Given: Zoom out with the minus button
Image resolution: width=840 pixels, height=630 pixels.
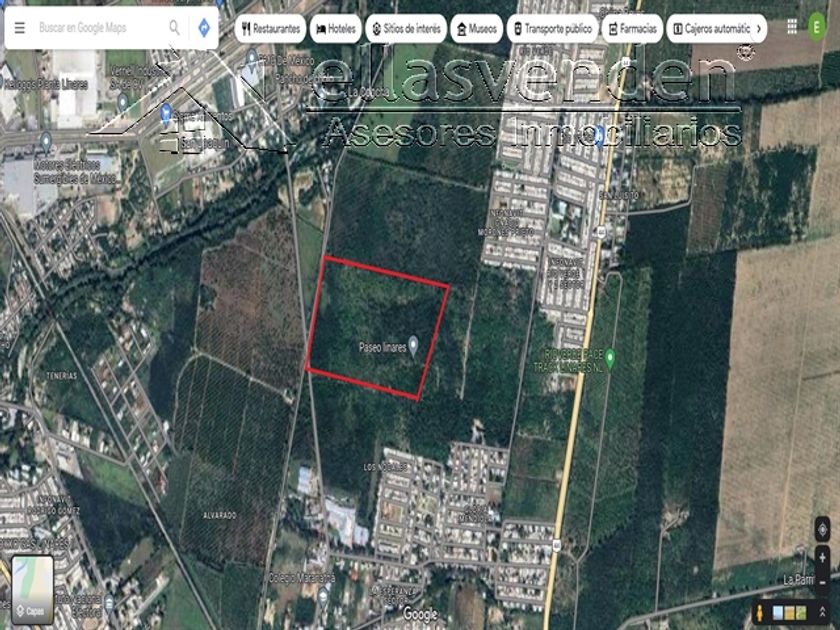Looking at the screenshot, I should click(x=822, y=581).
